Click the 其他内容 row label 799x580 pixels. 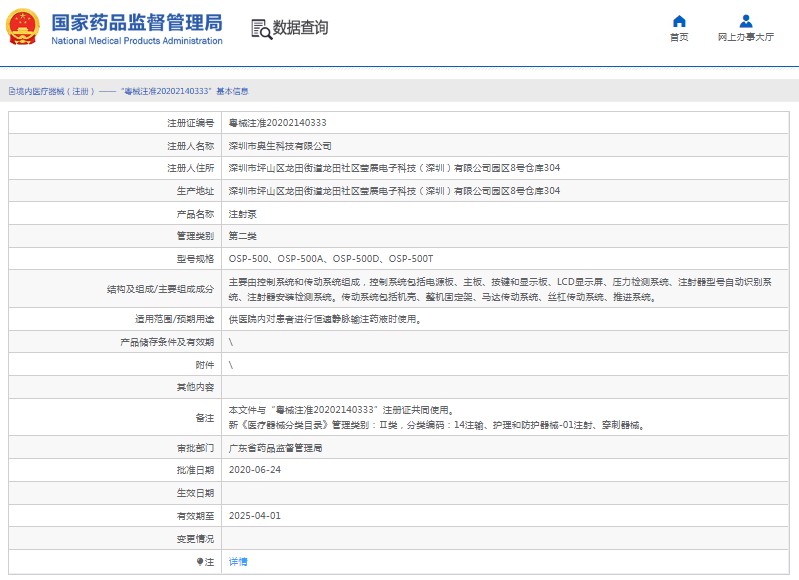pos(195,387)
